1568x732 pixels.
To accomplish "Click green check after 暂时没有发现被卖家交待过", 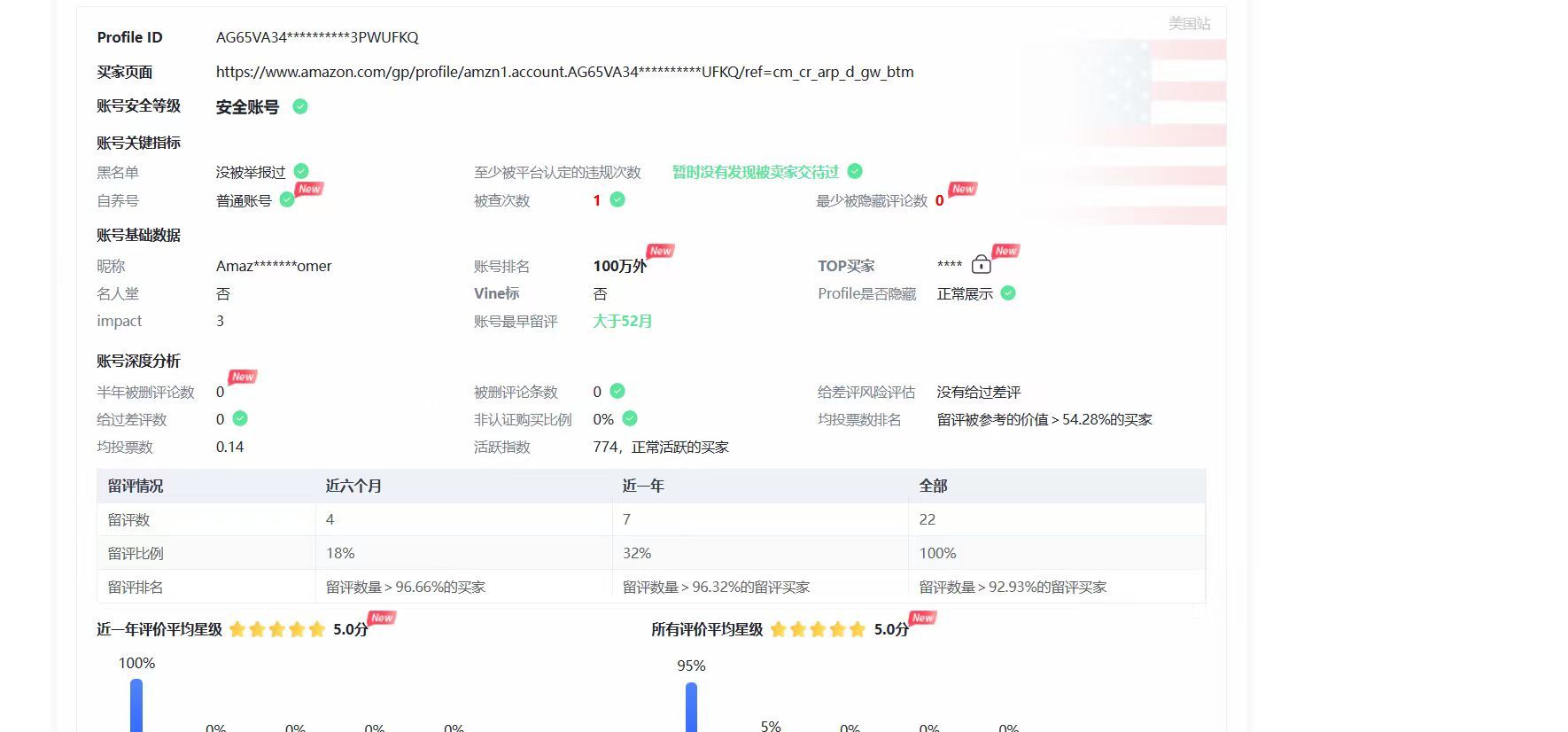I will coord(855,171).
